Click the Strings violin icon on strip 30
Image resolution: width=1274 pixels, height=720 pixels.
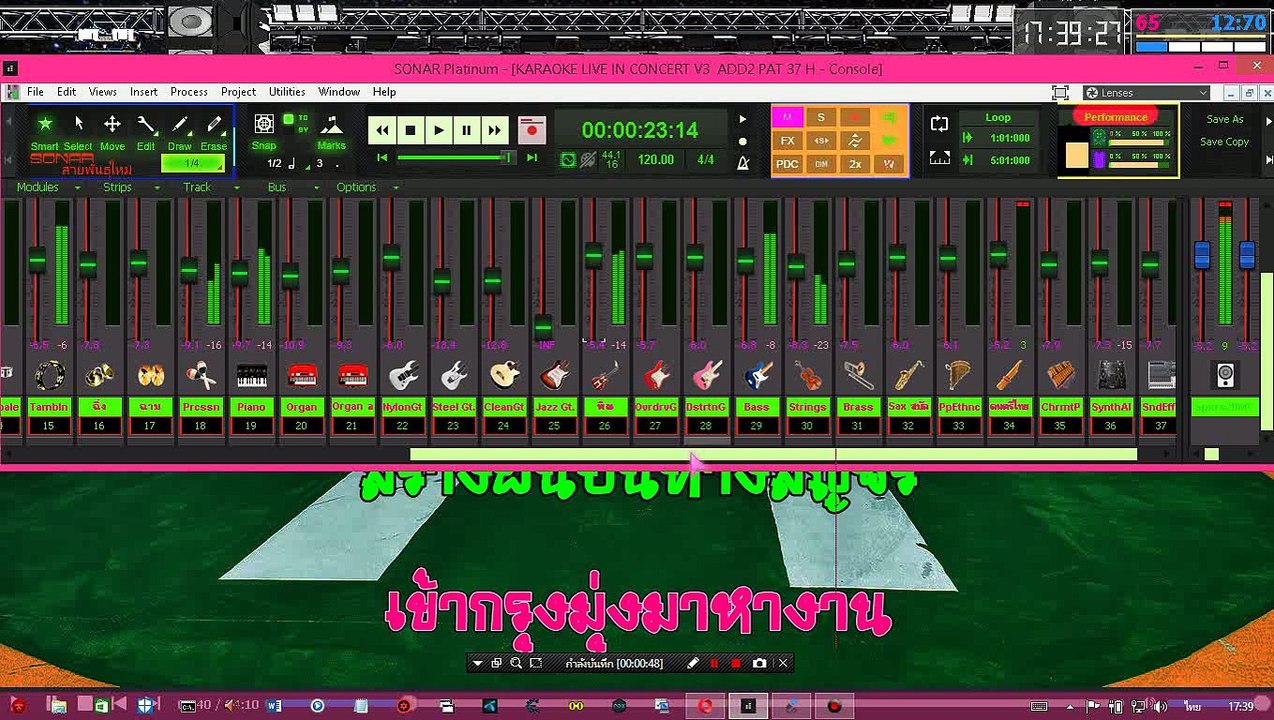(808, 375)
